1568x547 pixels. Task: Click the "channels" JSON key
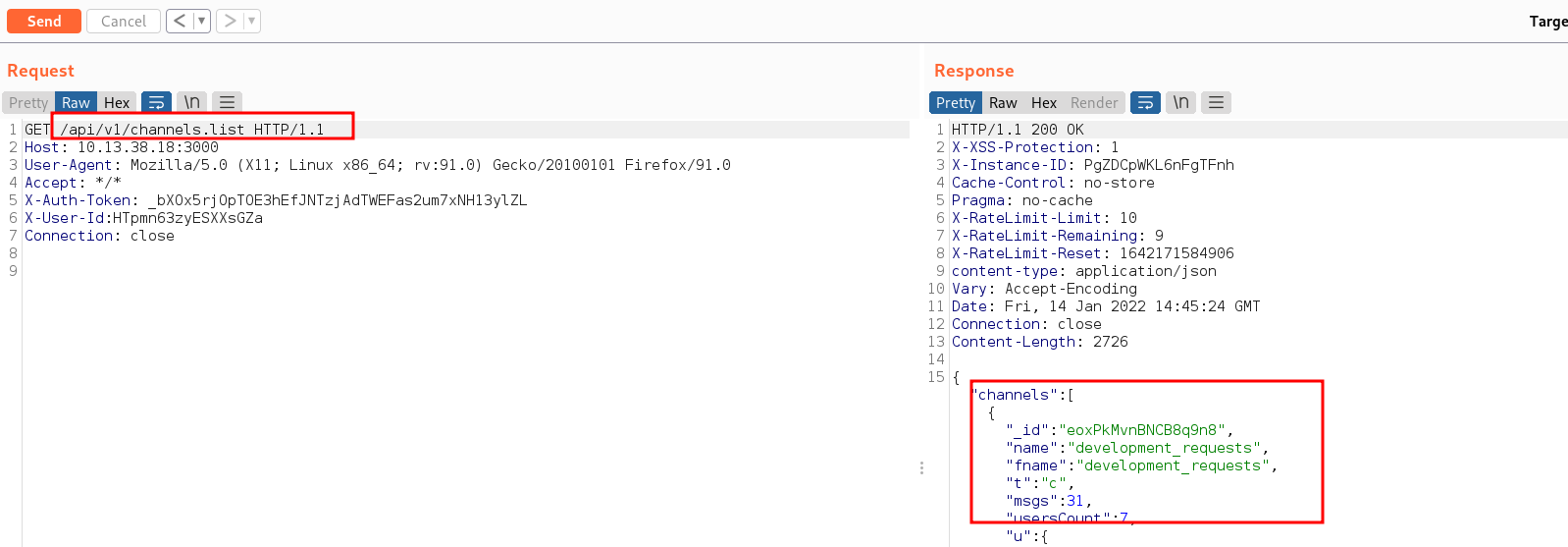pyautogui.click(x=1014, y=395)
